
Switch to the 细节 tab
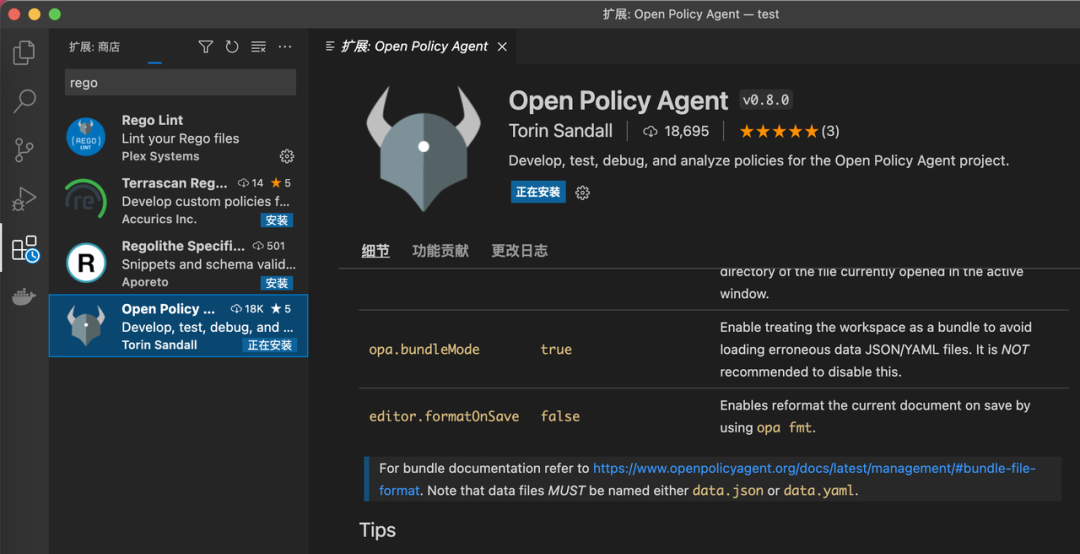[375, 251]
